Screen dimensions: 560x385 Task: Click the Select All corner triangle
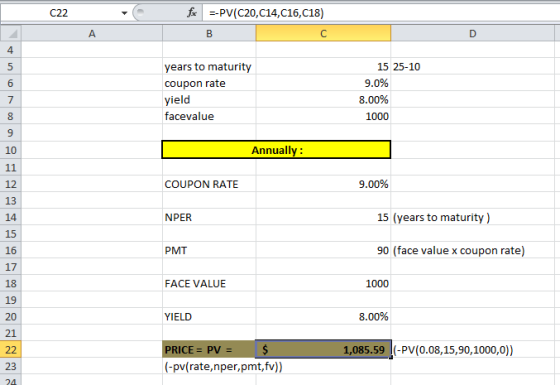point(11,33)
